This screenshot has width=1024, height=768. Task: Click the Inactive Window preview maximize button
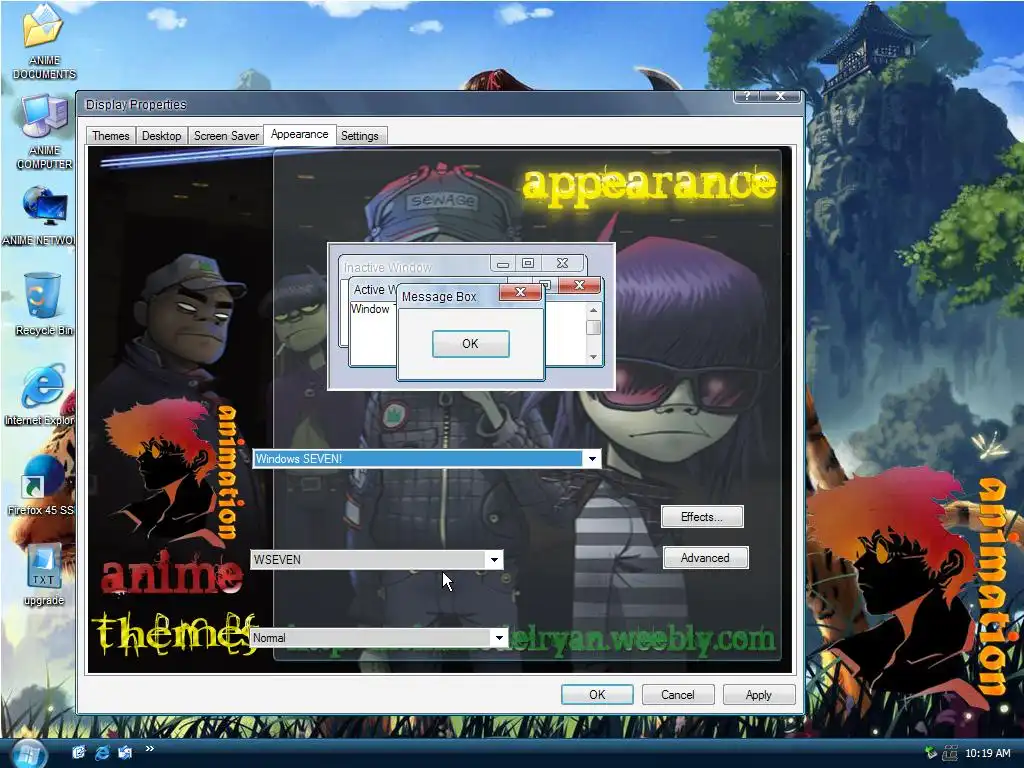pos(528,263)
